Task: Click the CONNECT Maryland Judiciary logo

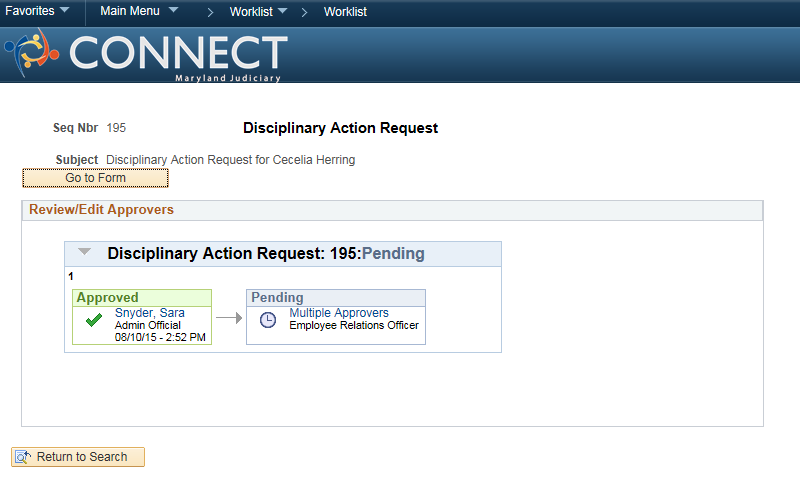Action: [x=146, y=55]
